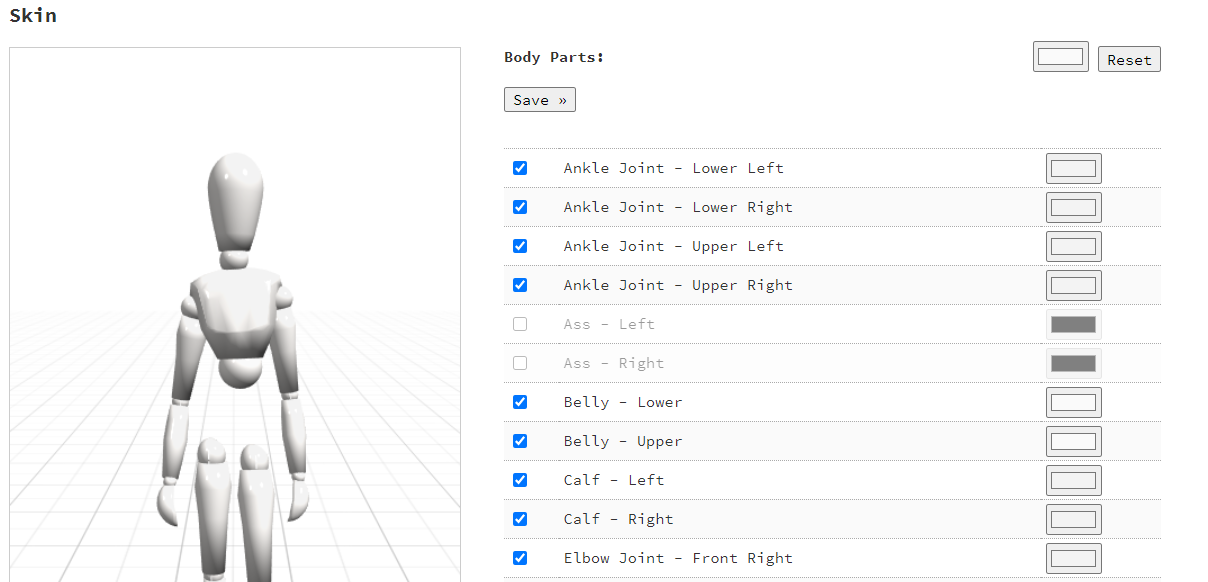
Task: Disable Ankle Joint - Upper Left
Action: 520,246
